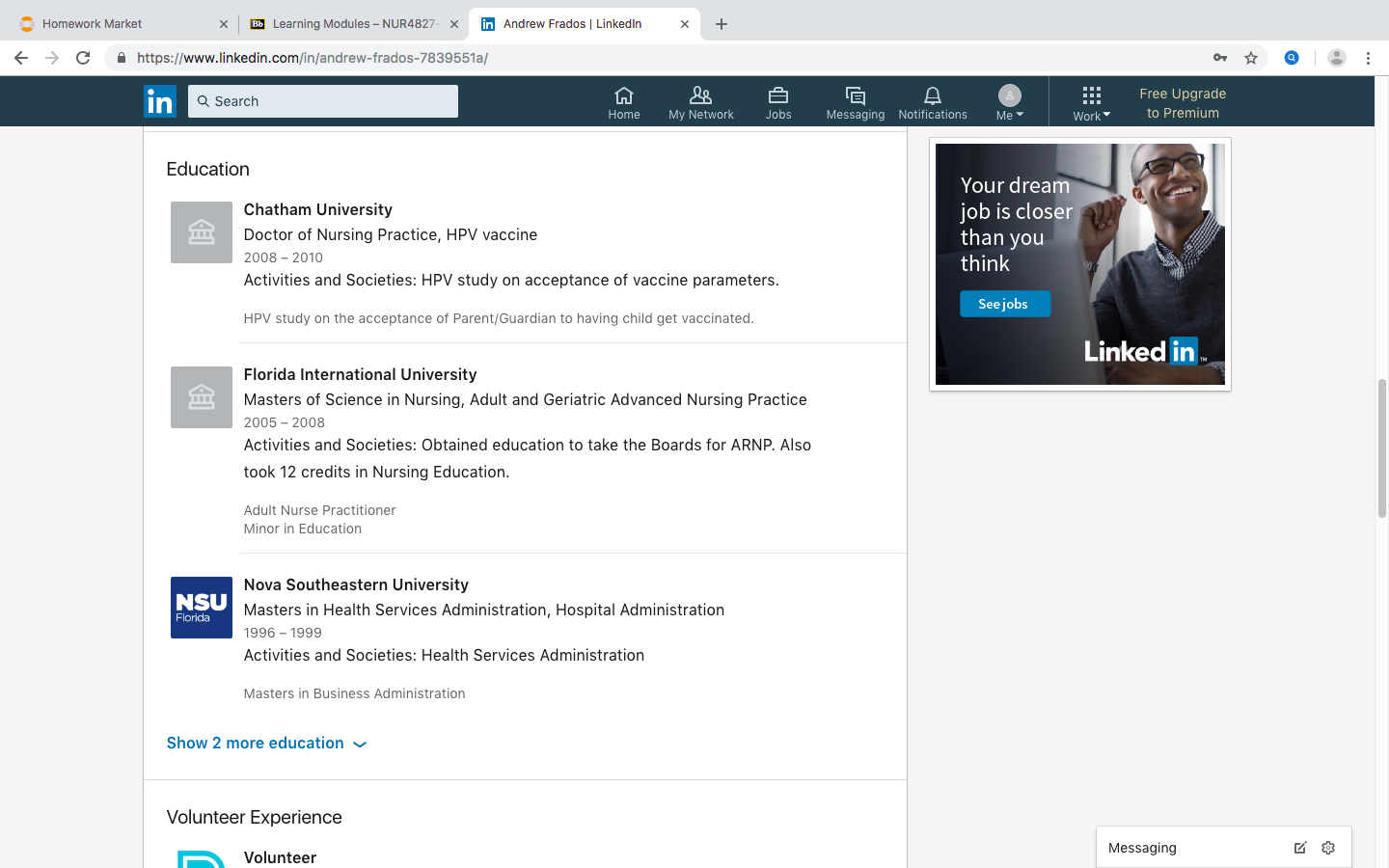This screenshot has width=1389, height=868.
Task: Open the LinkedIn logo home icon
Action: point(160,101)
